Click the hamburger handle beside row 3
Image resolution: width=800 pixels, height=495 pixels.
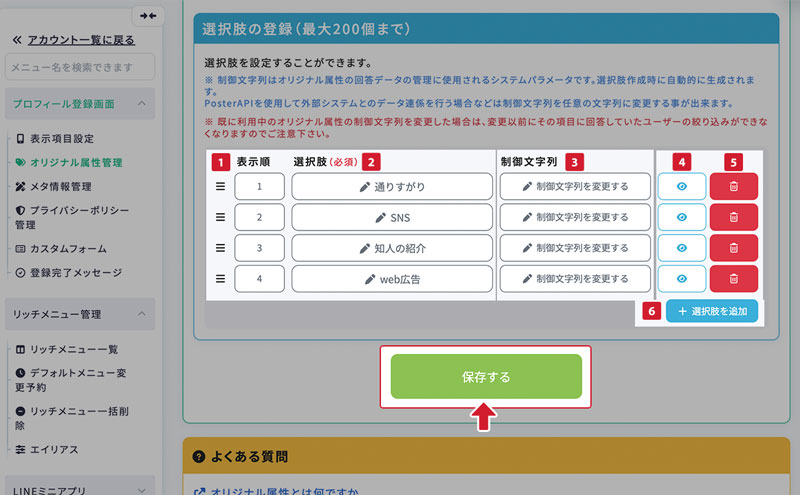pyautogui.click(x=221, y=248)
